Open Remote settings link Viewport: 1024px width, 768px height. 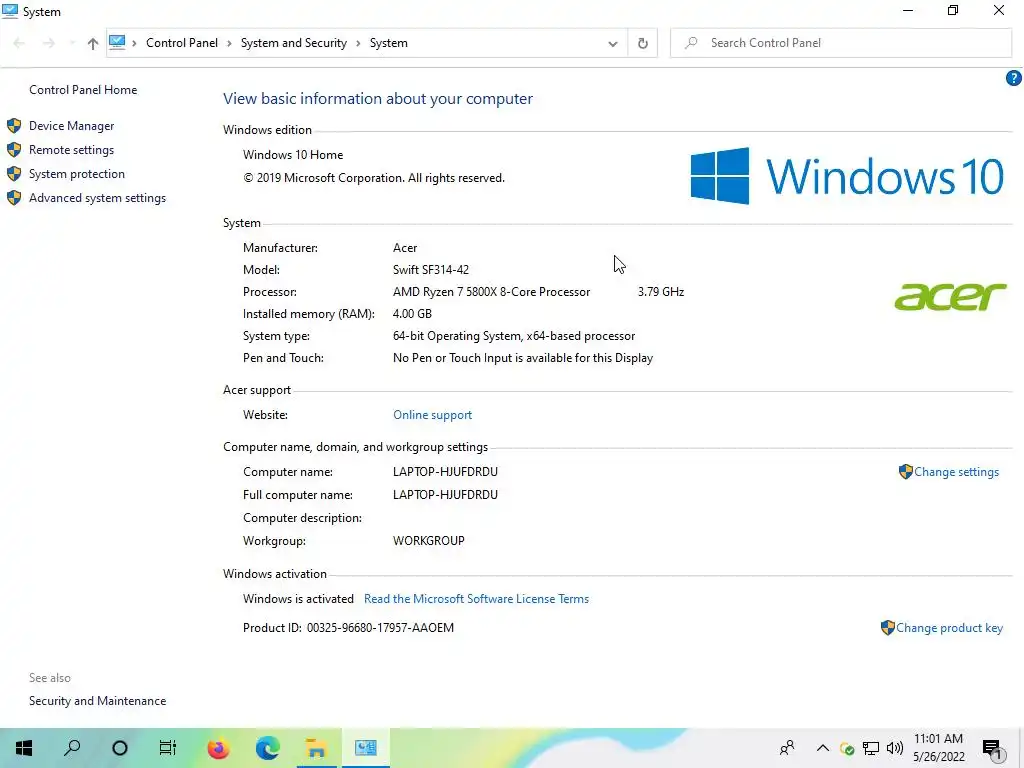click(x=71, y=150)
